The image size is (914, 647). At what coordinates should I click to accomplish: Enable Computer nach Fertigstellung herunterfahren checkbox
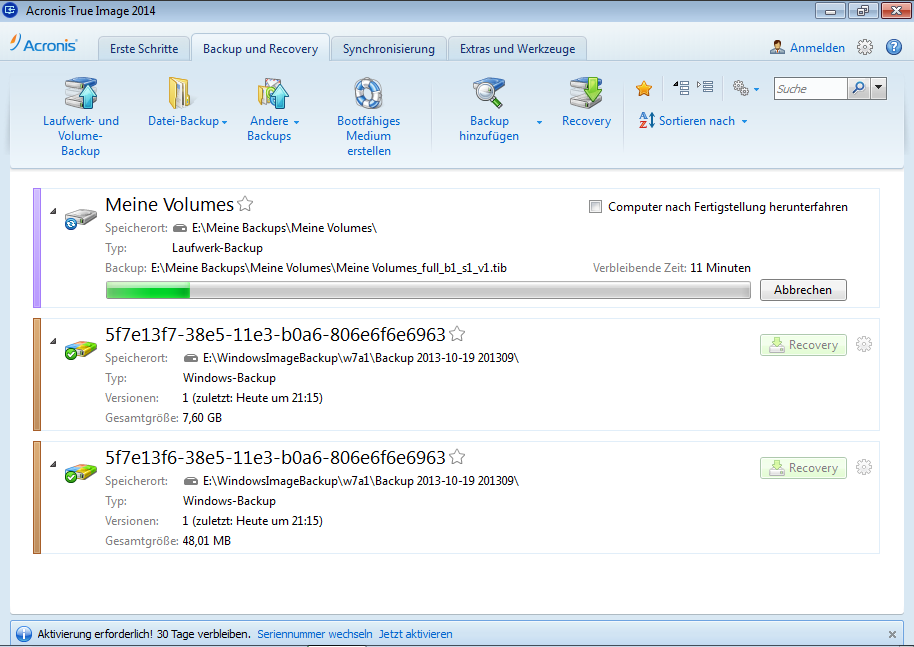click(x=596, y=207)
